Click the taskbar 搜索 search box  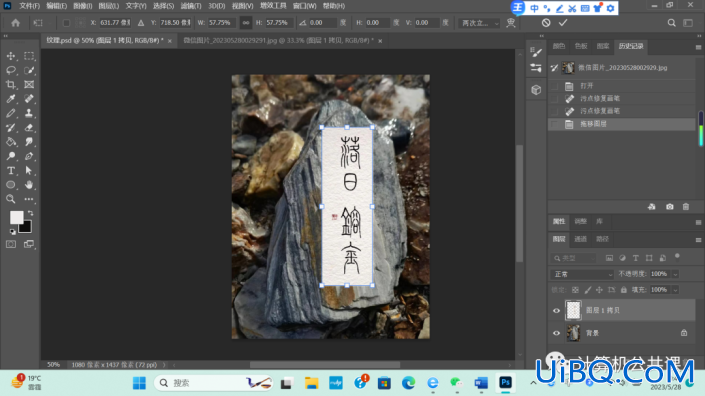click(x=213, y=383)
